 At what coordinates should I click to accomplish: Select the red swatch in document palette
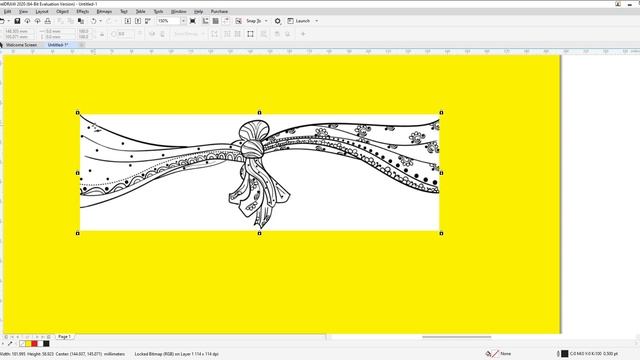click(x=34, y=344)
